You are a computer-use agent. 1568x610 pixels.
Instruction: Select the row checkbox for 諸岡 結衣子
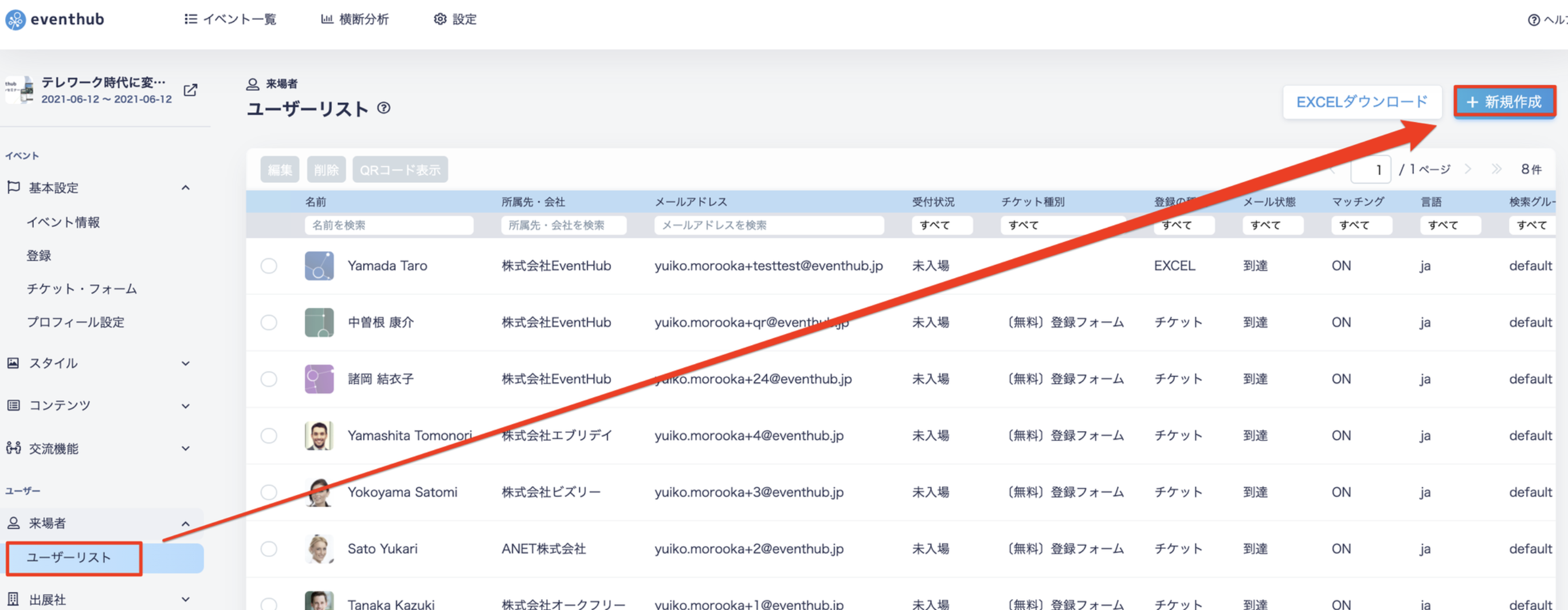coord(268,380)
